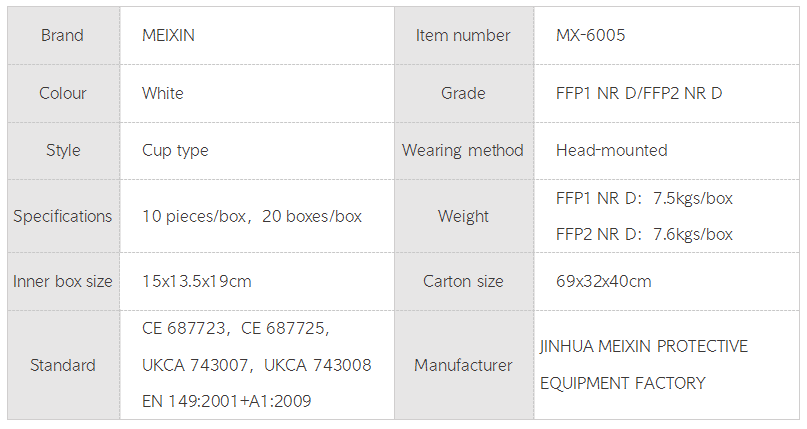807x429 pixels.
Task: Click the Colour label cell
Action: [x=62, y=93]
